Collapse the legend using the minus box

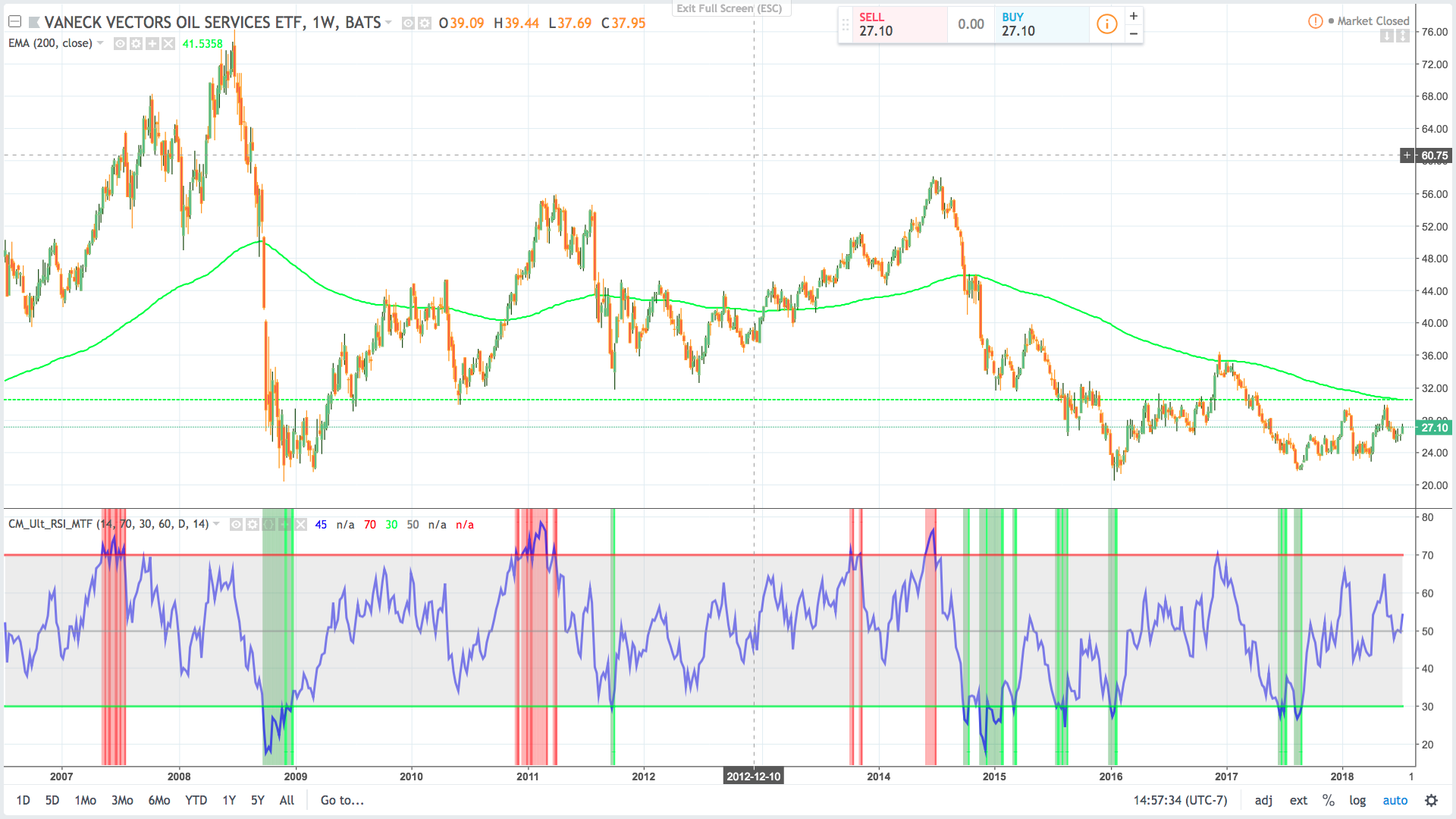tap(14, 22)
